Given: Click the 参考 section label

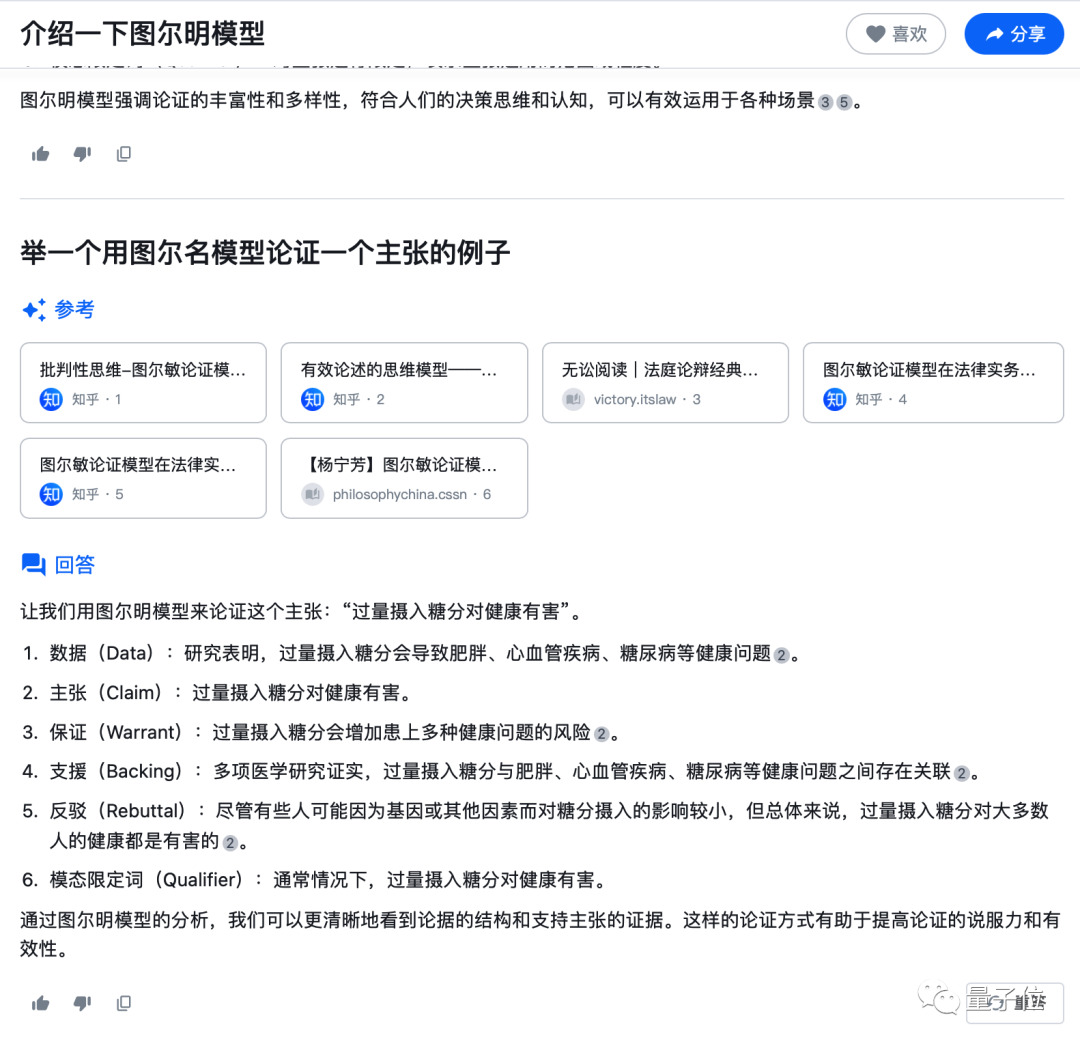Looking at the screenshot, I should [74, 310].
